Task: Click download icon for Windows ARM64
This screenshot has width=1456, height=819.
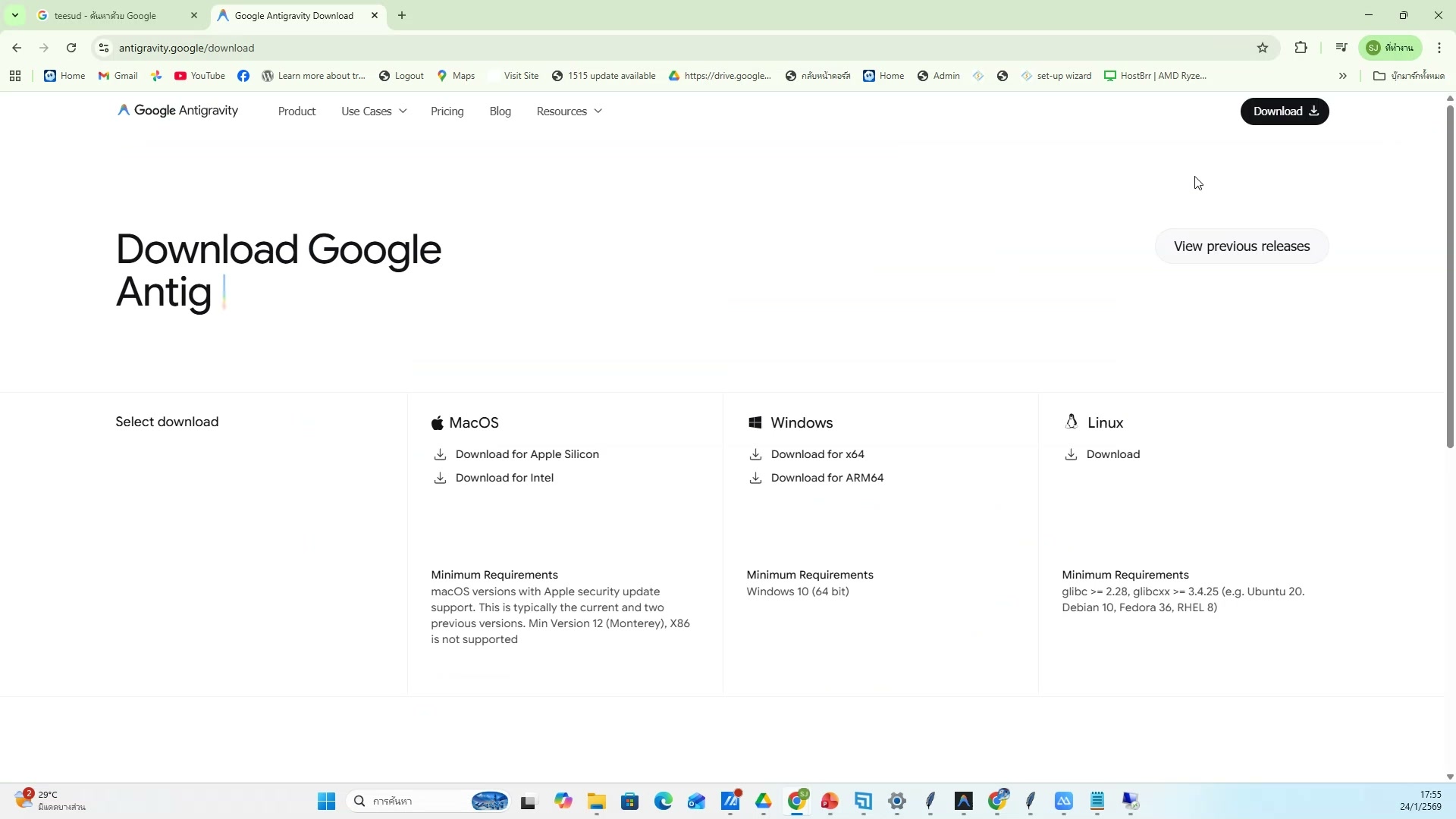Action: pos(755,478)
